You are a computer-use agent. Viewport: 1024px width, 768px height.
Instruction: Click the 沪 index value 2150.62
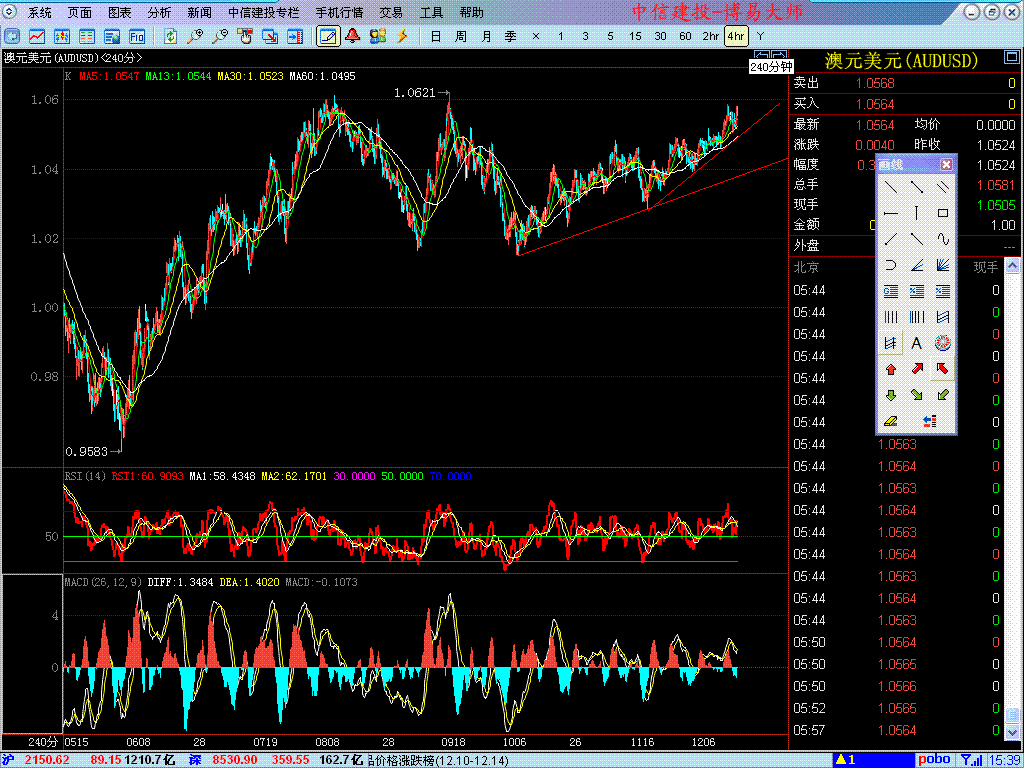point(47,760)
